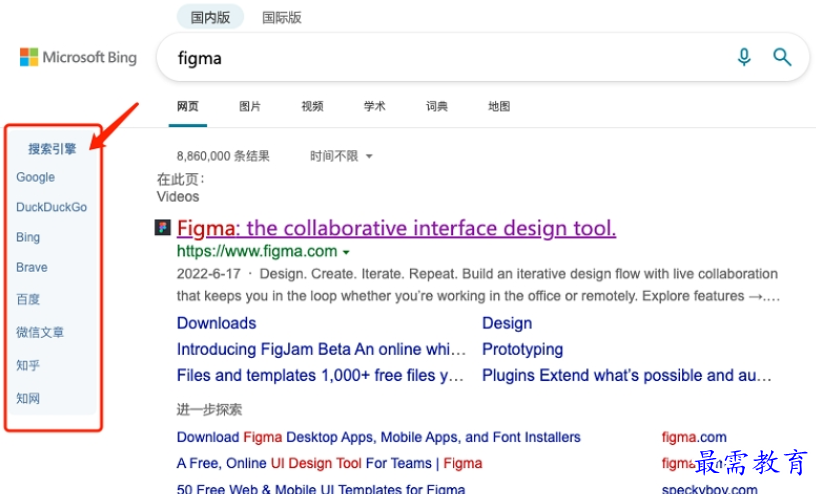Open A Free, Online UI Design Tool link
816x494 pixels.
pos(329,463)
